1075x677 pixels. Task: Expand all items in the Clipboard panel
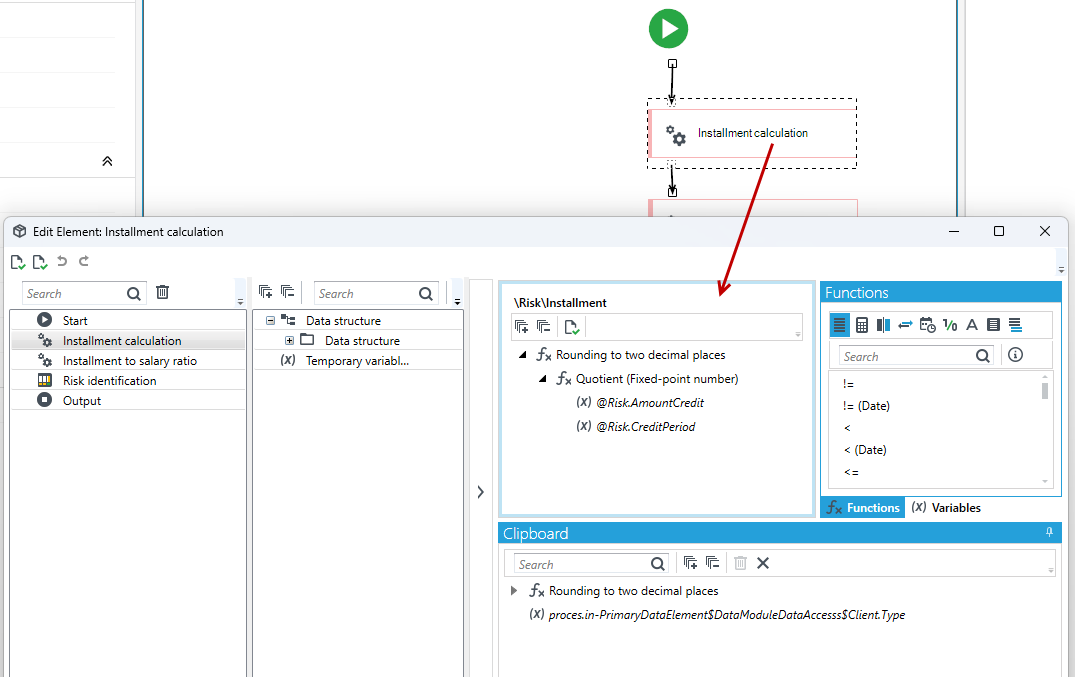(x=690, y=563)
